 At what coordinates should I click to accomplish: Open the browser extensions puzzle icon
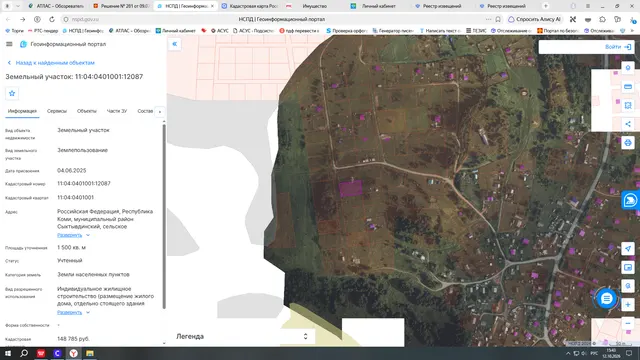pyautogui.click(x=602, y=19)
